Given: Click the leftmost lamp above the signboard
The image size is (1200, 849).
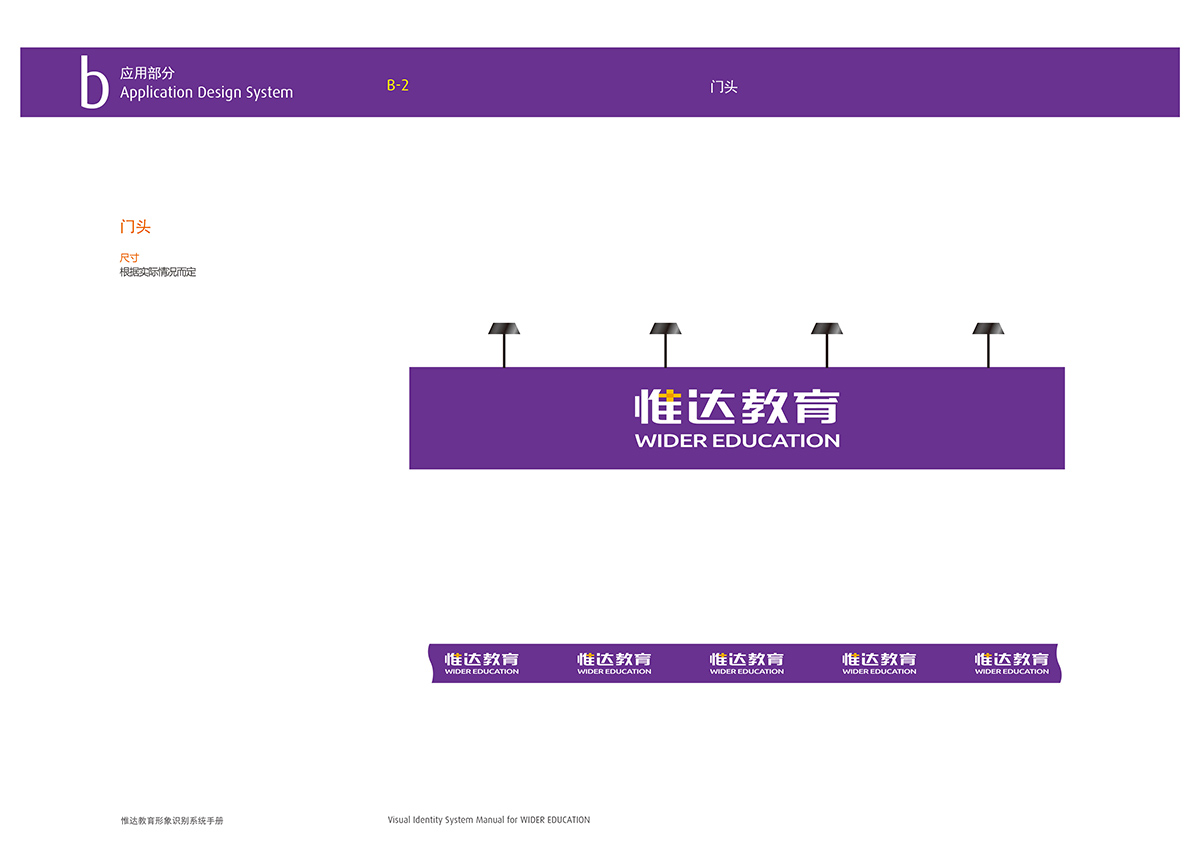Looking at the screenshot, I should pyautogui.click(x=504, y=330).
